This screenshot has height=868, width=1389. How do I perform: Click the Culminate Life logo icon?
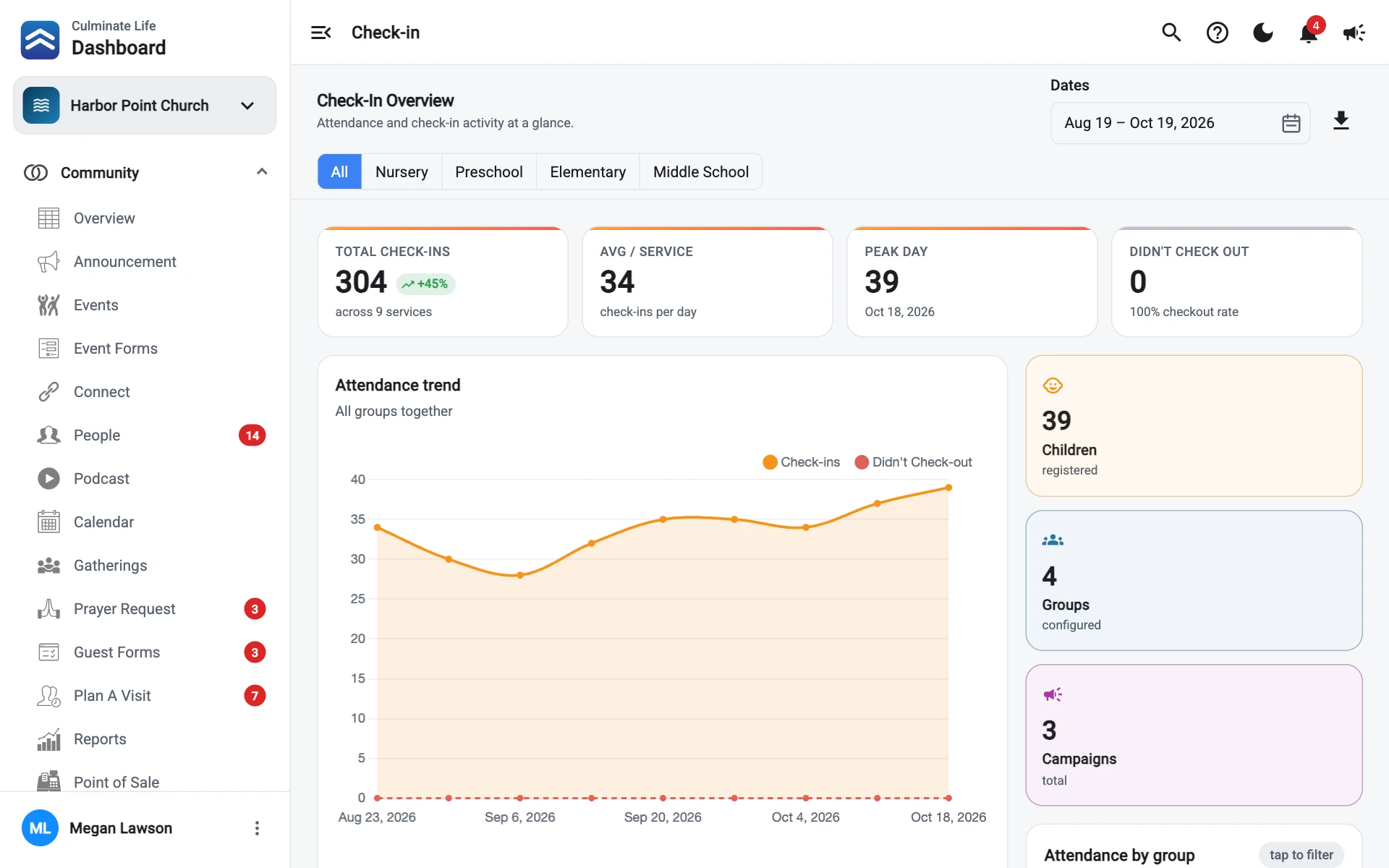pos(41,40)
